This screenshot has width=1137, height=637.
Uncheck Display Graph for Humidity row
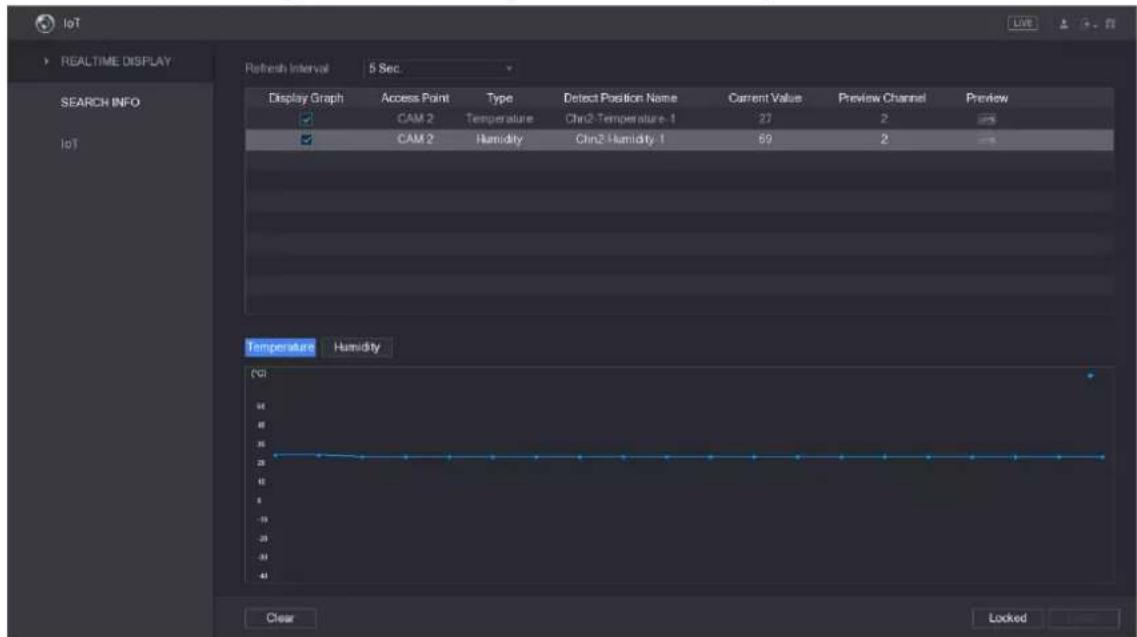coord(306,139)
